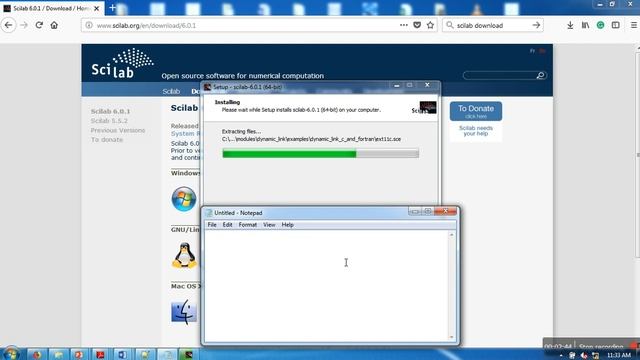The height and width of the screenshot is (360, 640).
Task: Submit the search with arrow button
Action: tap(536, 25)
